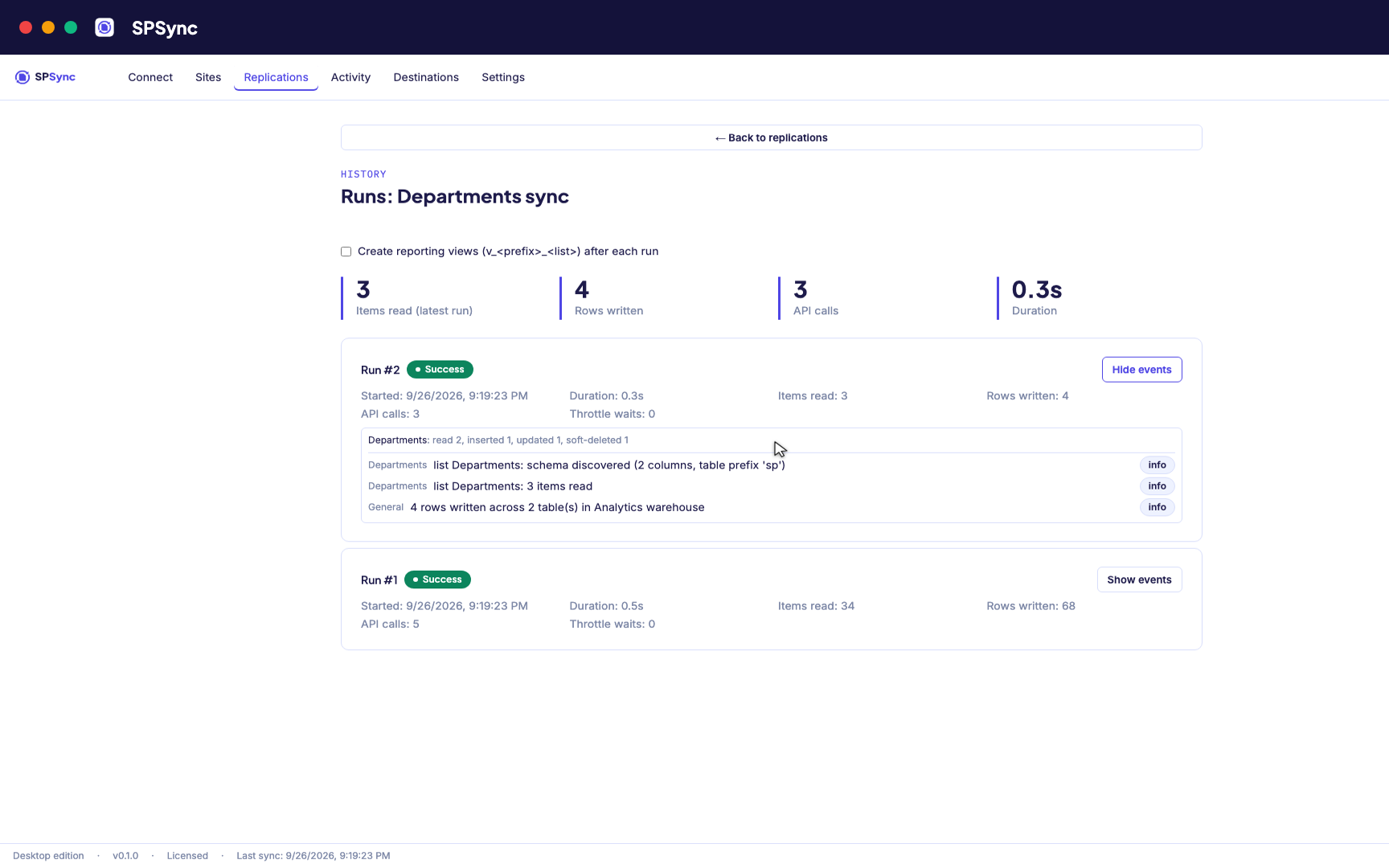This screenshot has width=1389, height=868.
Task: Click '4 rows written across 2 table(s)' event
Action: pos(557,507)
